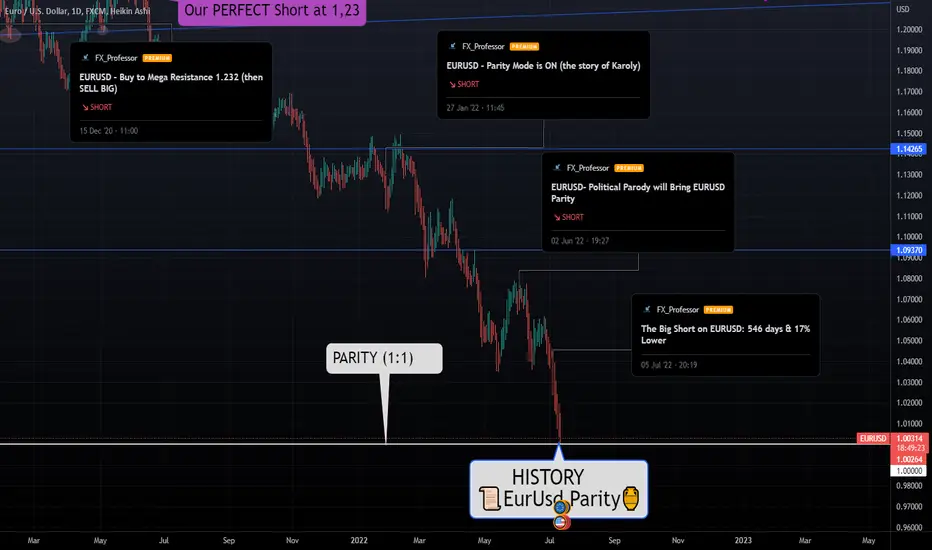Click the '02 Jun '22 - 19:27' date text
Image resolution: width=932 pixels, height=550 pixels.
[x=580, y=241]
